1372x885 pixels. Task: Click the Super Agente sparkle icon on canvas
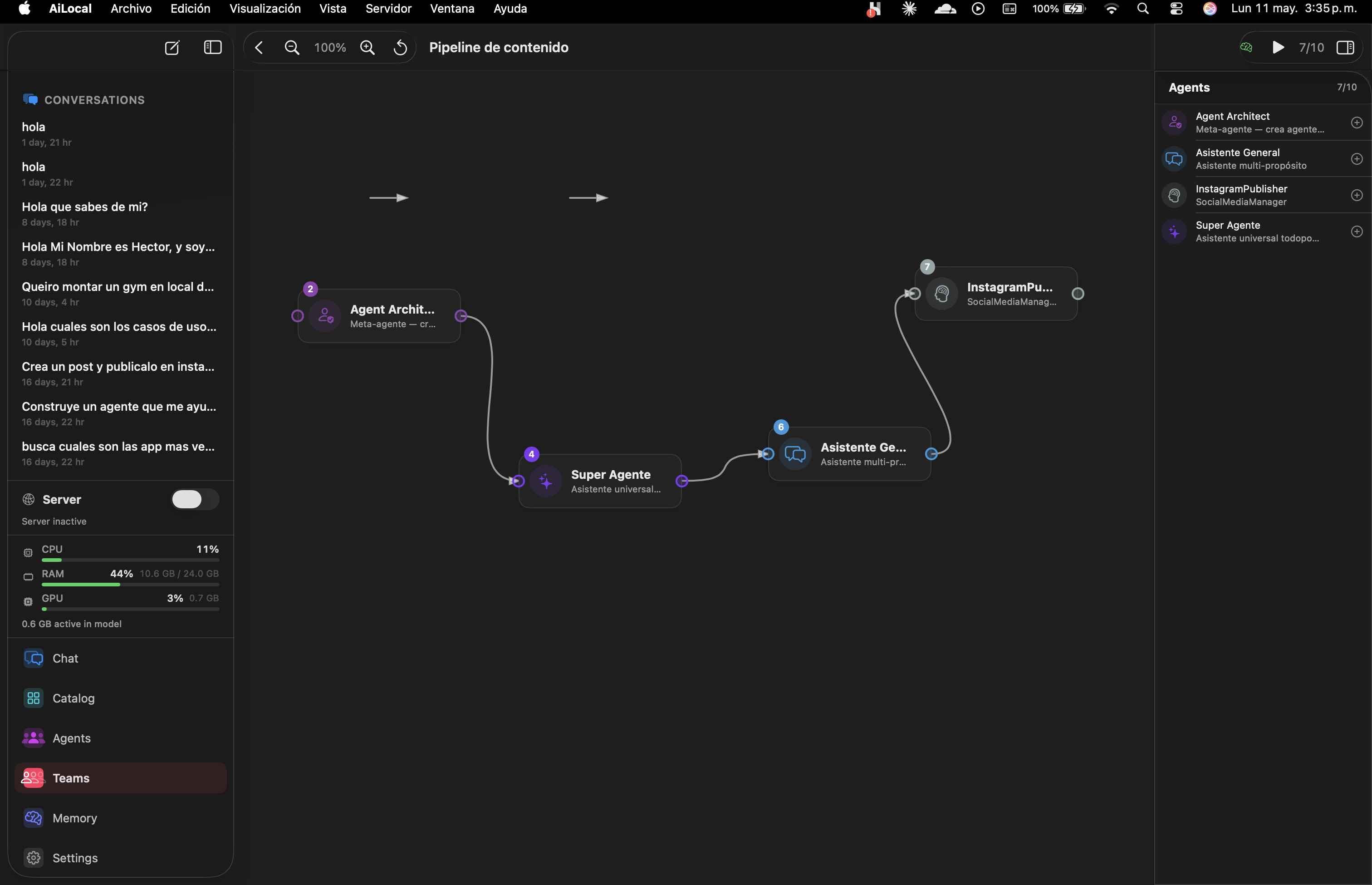tap(546, 481)
